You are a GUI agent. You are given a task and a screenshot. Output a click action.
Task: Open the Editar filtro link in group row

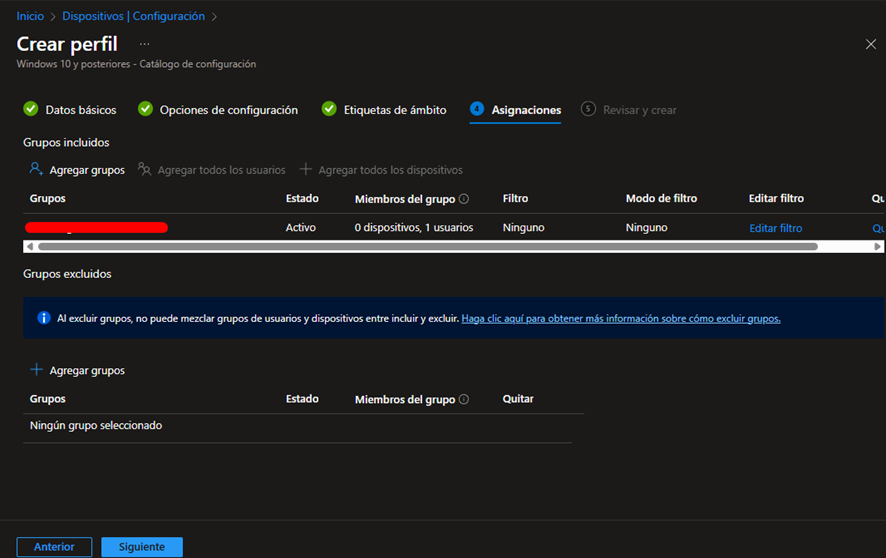[775, 228]
